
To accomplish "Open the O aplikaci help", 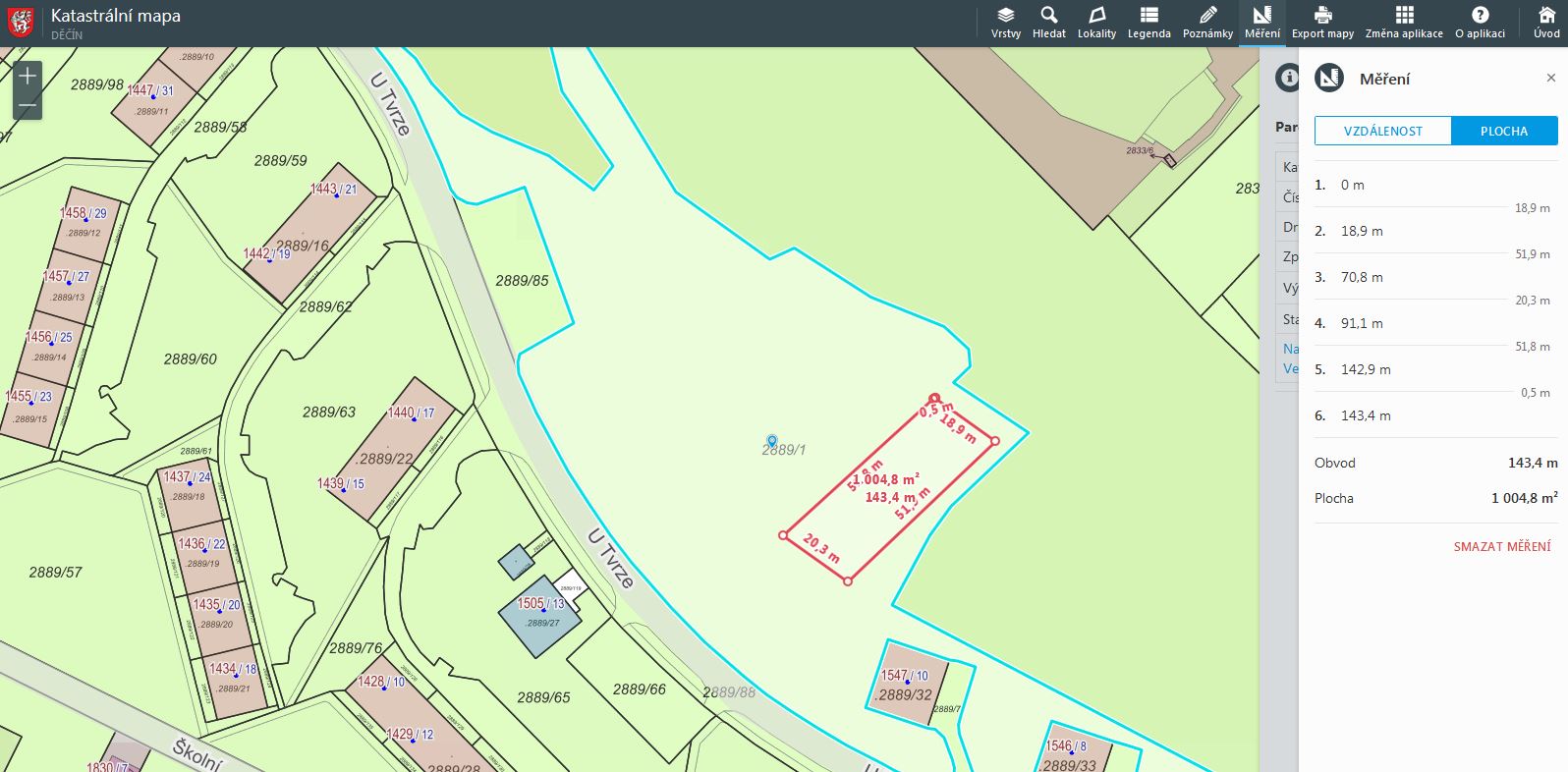I will click(1480, 23).
